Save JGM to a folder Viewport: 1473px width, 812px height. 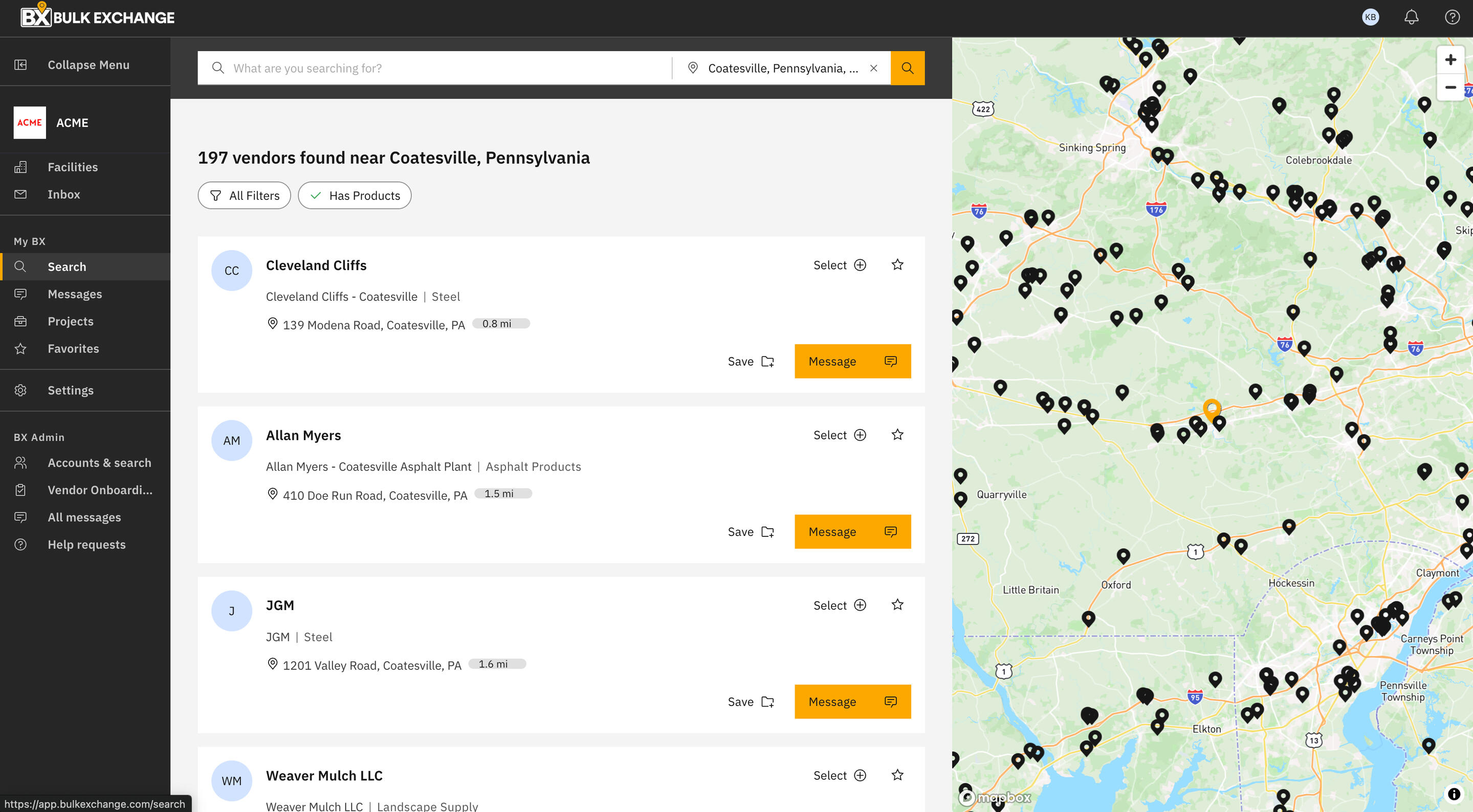[751, 702]
